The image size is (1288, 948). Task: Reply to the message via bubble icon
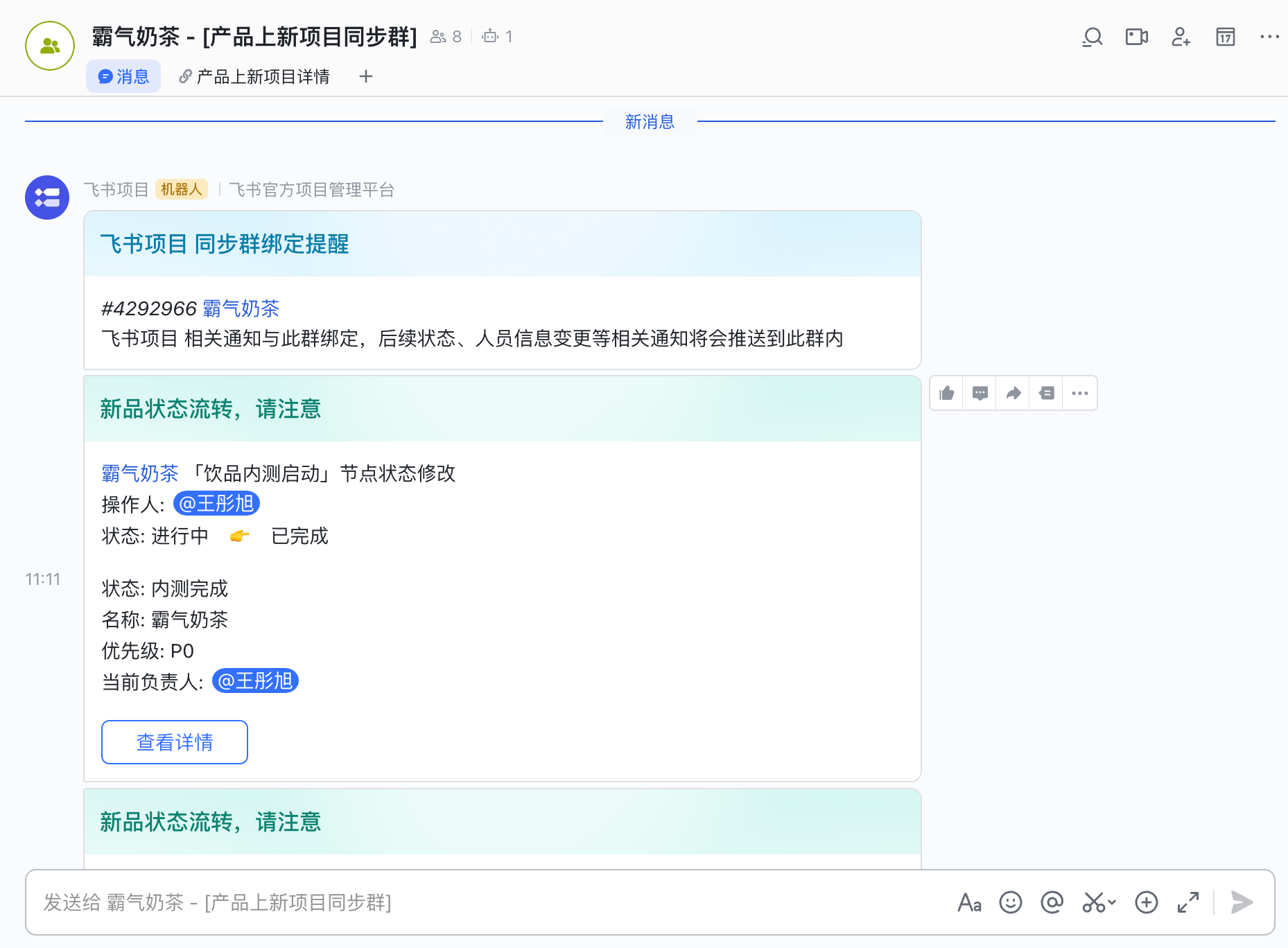pyautogui.click(x=980, y=394)
